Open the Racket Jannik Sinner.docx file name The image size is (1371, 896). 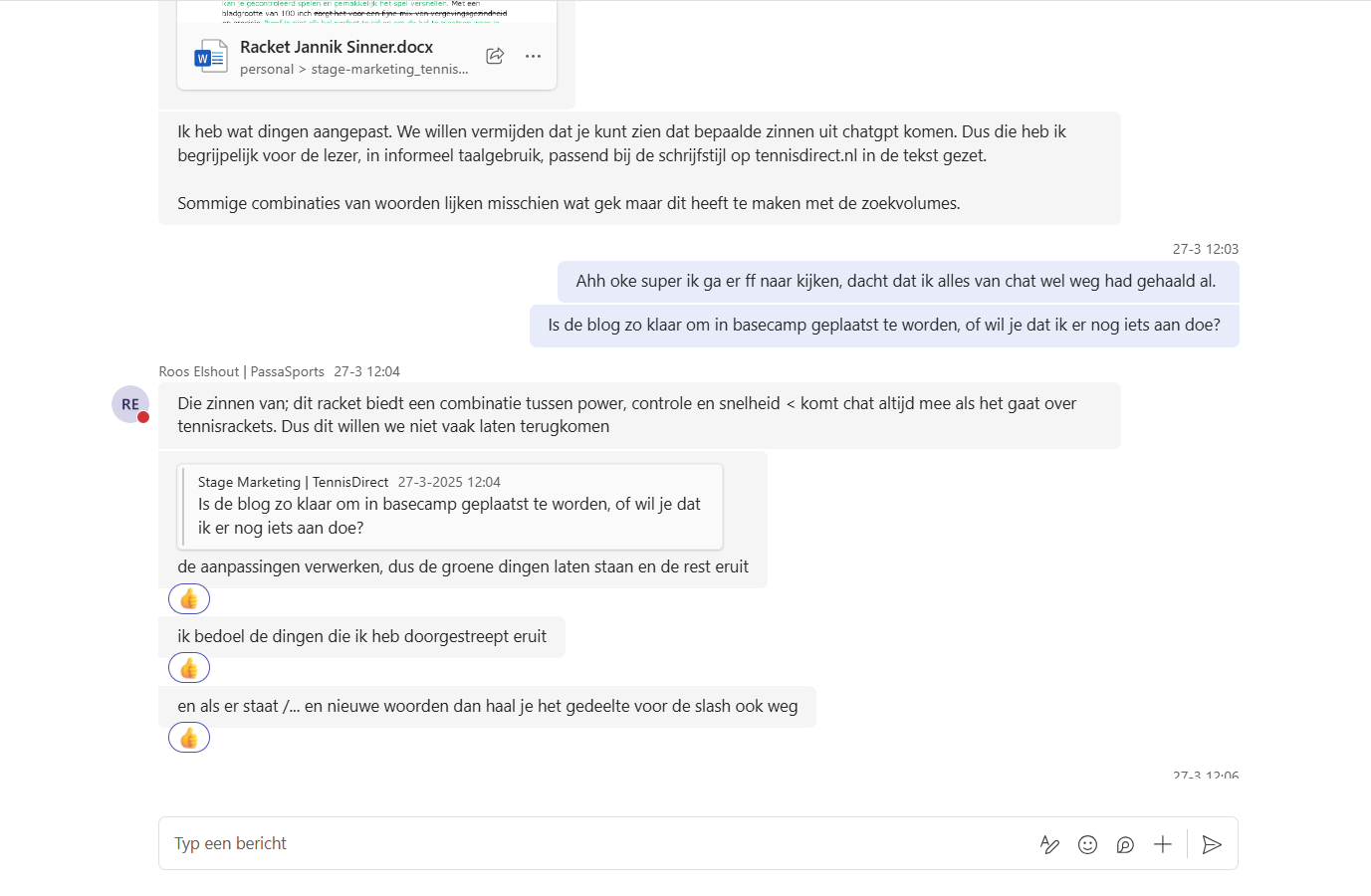point(337,47)
